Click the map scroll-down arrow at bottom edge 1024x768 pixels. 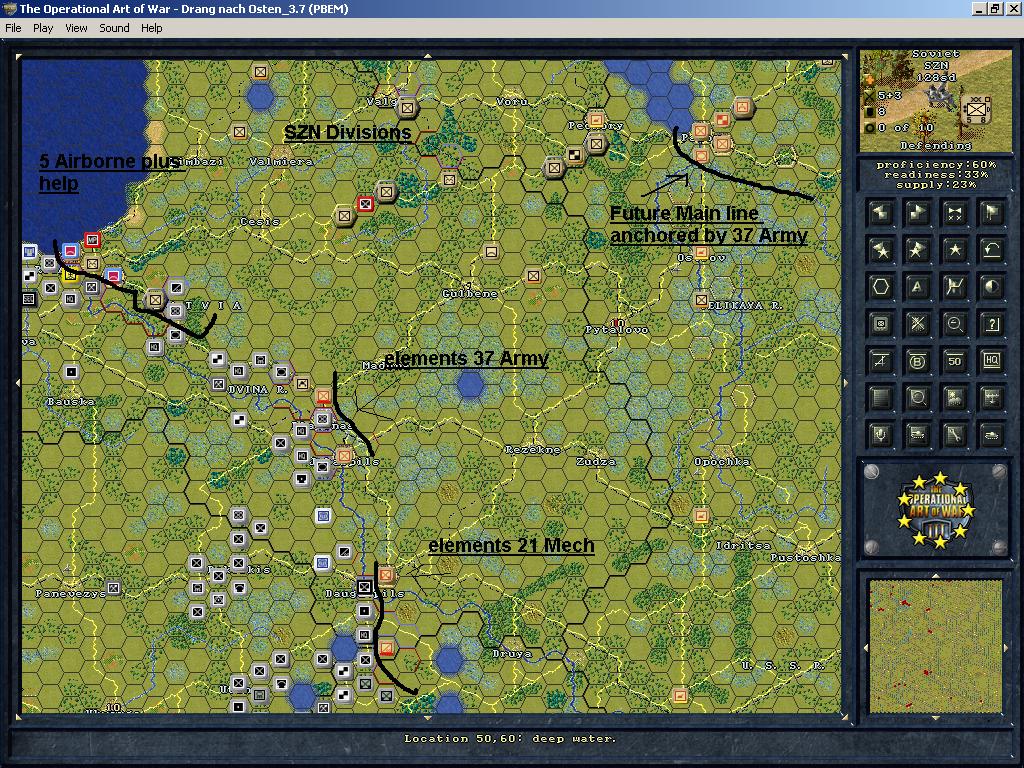pos(428,718)
